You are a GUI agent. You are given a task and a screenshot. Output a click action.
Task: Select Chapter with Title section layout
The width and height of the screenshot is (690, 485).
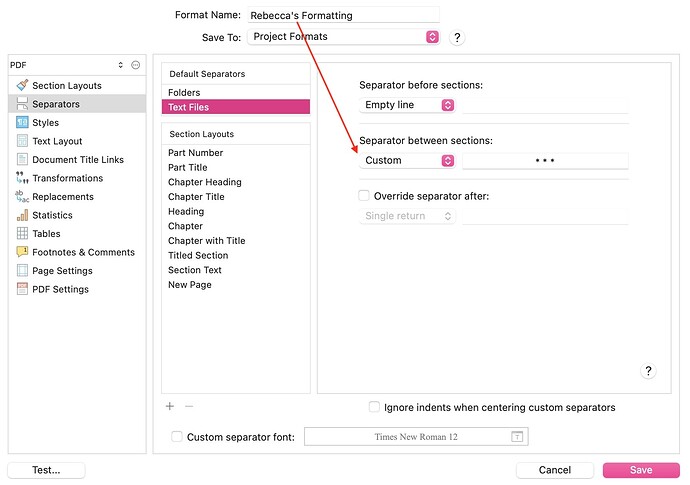(x=236, y=240)
